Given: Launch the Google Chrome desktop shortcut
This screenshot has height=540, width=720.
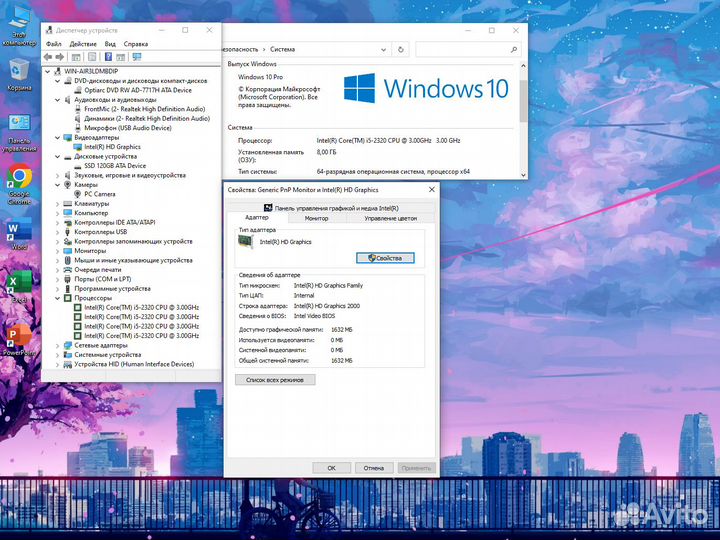Looking at the screenshot, I should 19,184.
